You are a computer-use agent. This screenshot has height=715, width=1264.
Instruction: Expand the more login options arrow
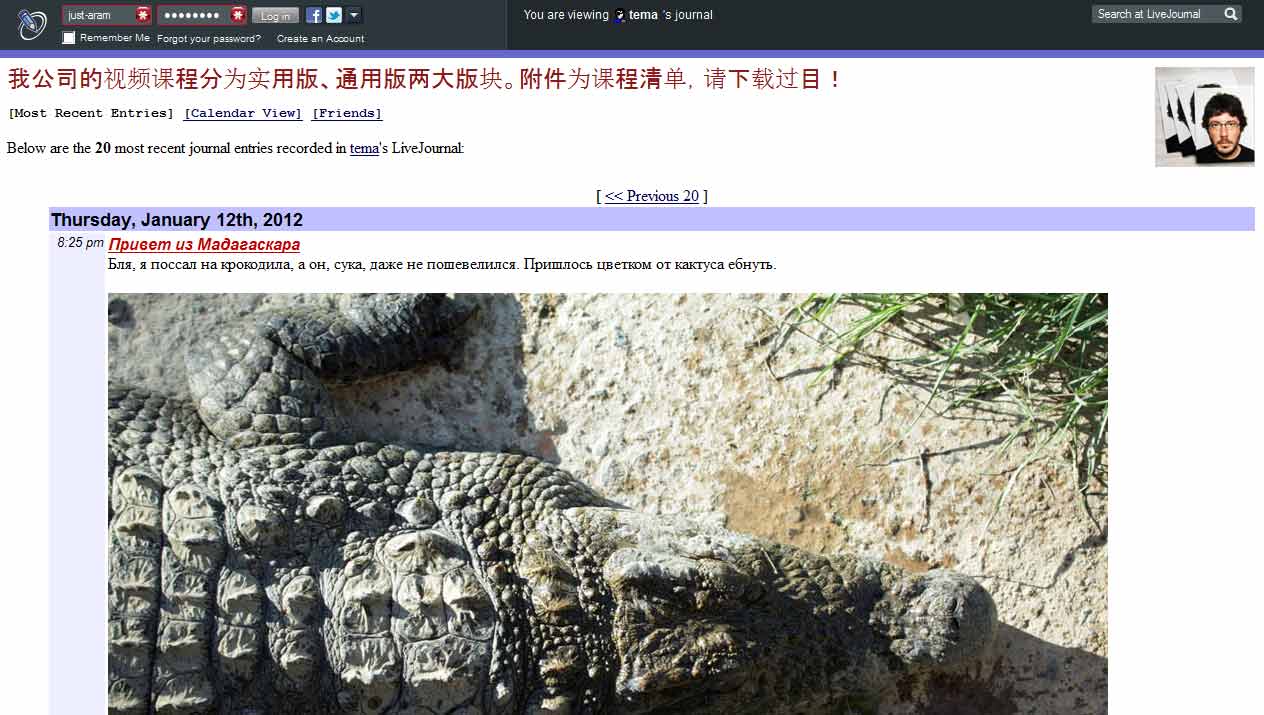(354, 15)
